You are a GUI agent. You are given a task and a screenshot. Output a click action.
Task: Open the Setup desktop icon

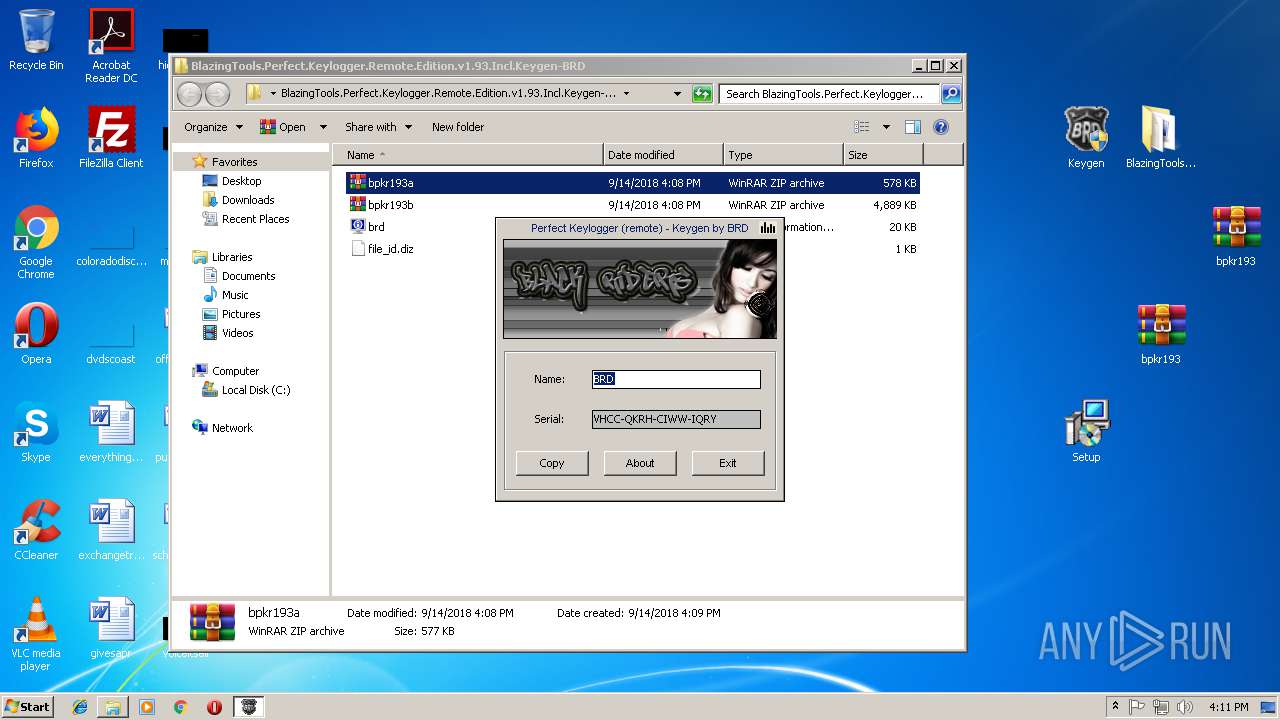[1086, 432]
